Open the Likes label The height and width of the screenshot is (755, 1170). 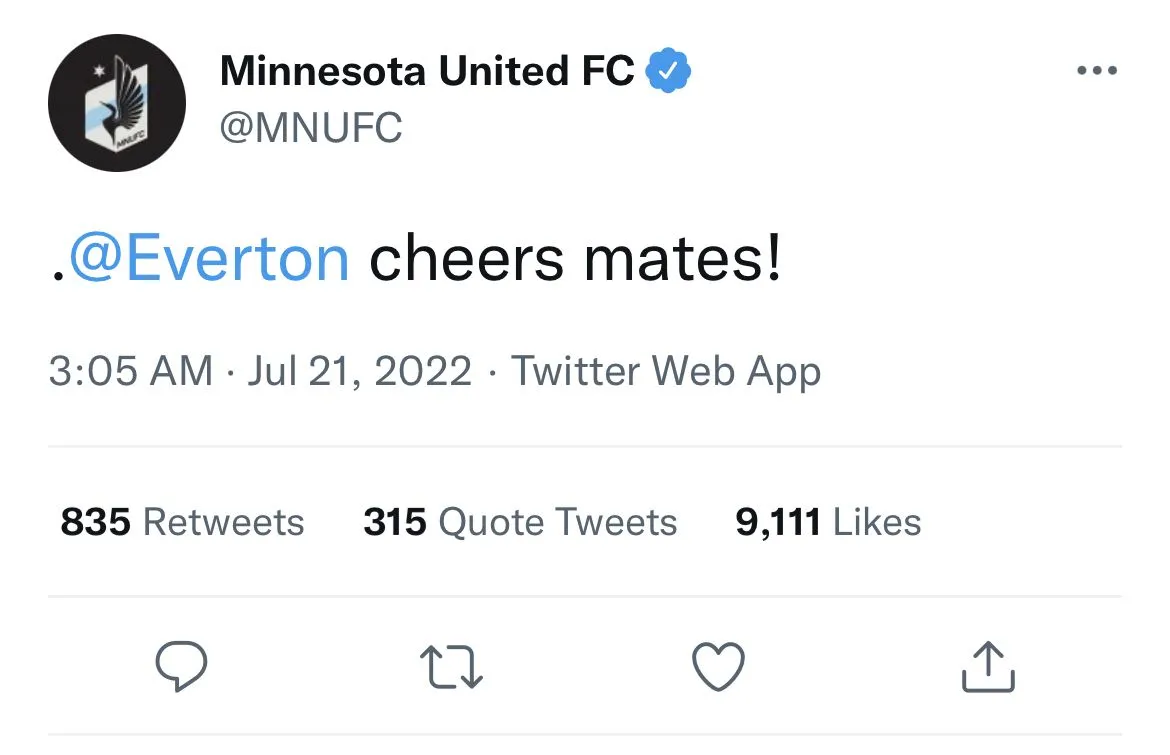coord(877,522)
